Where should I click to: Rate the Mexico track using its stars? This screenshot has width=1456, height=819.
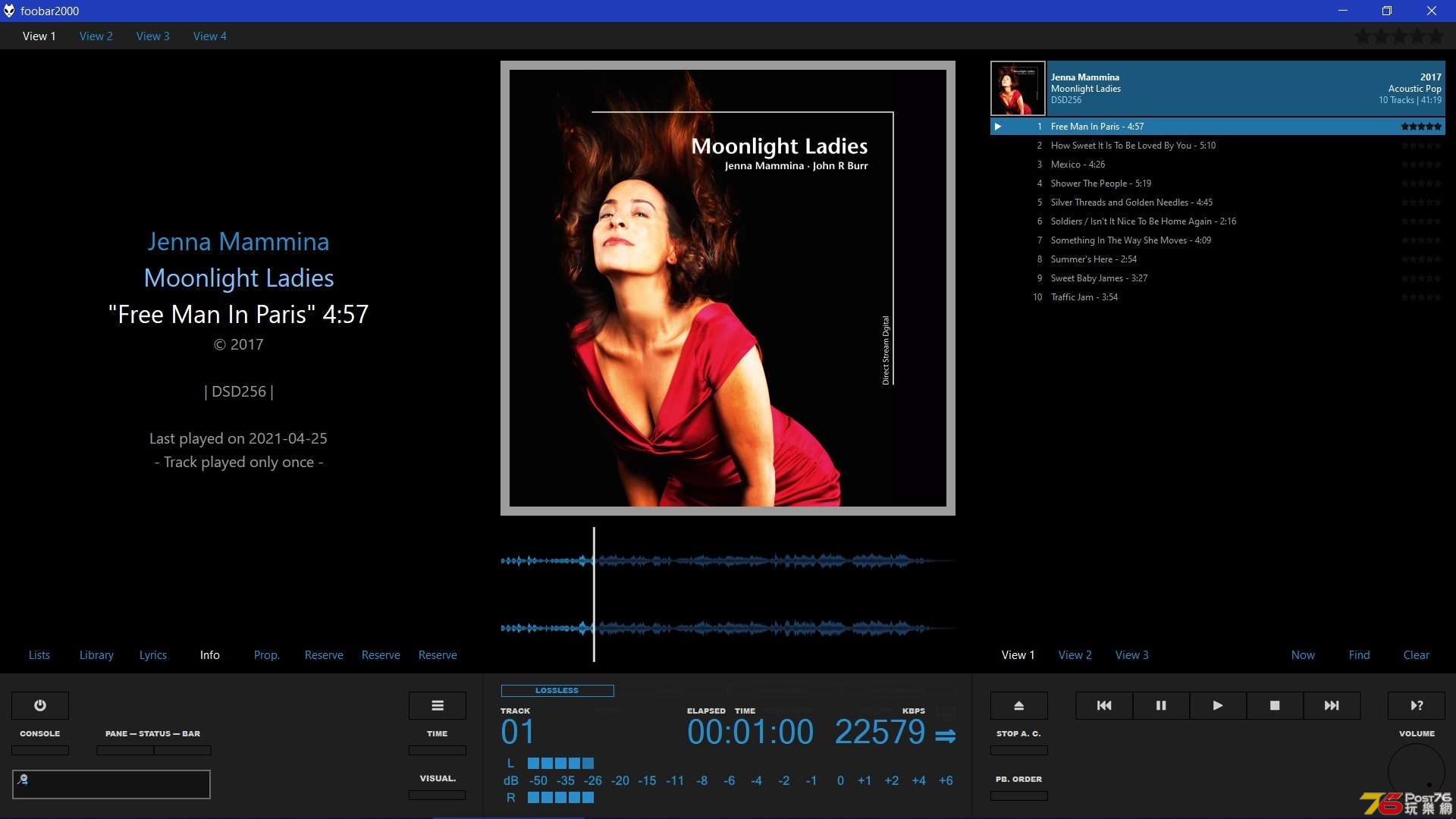pos(1421,165)
